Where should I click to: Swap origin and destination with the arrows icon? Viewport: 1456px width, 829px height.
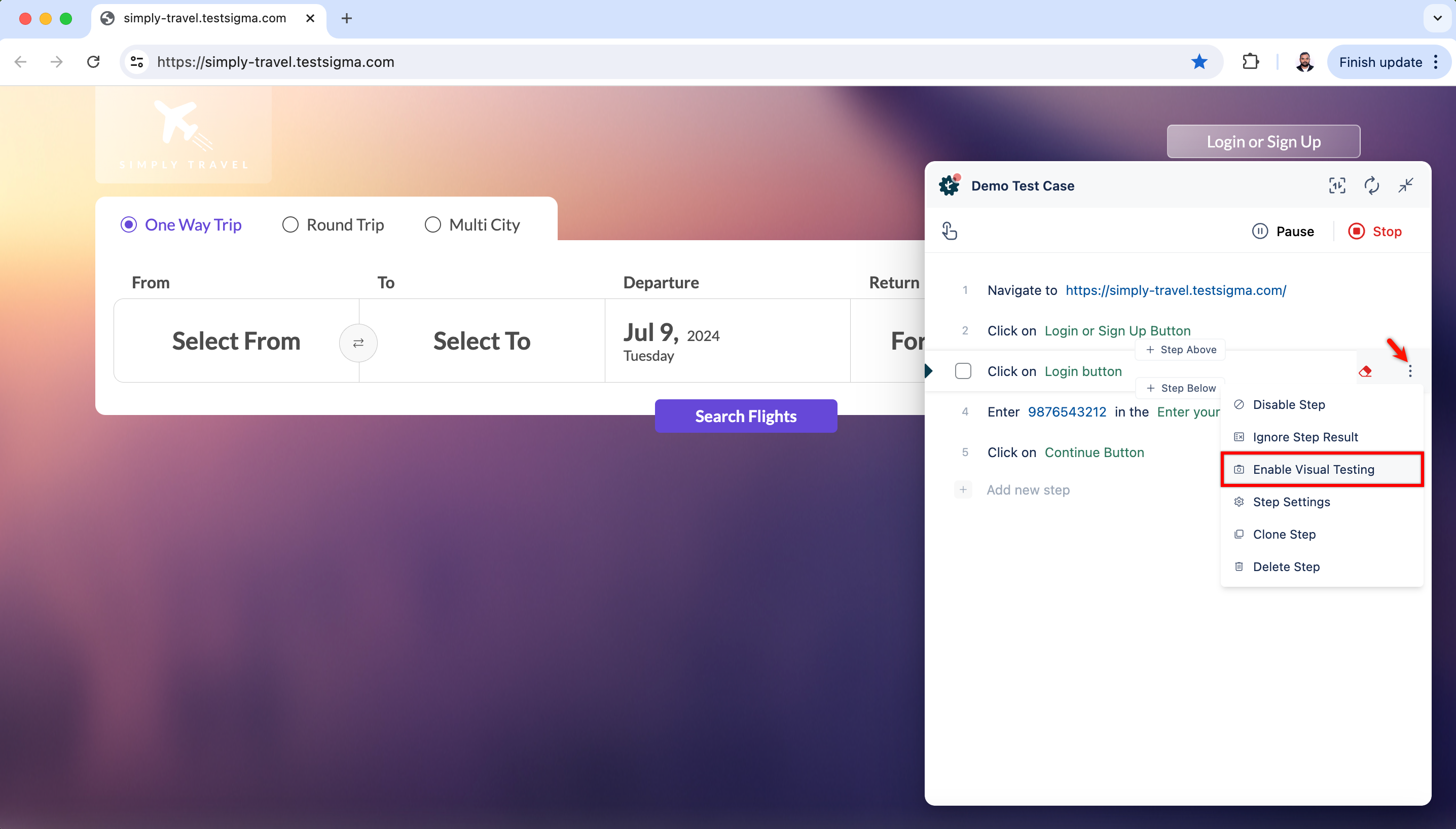click(x=358, y=343)
